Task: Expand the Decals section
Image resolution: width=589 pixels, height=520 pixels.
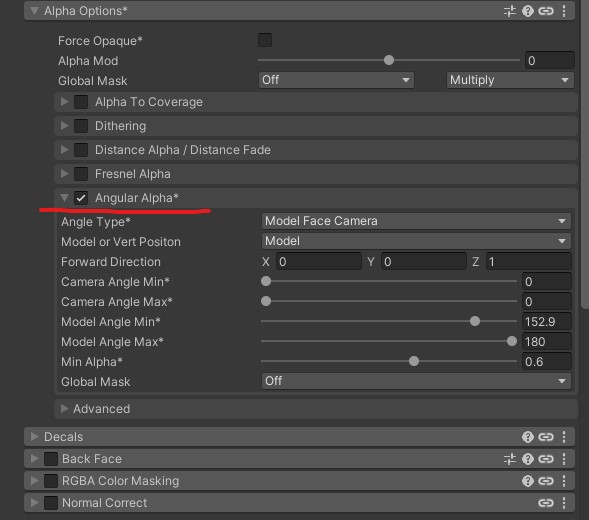Action: 34,437
